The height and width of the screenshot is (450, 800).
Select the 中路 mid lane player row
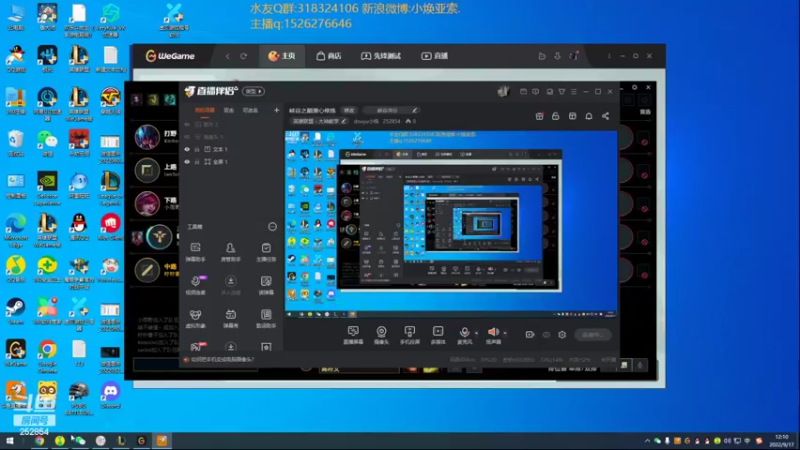(x=156, y=270)
